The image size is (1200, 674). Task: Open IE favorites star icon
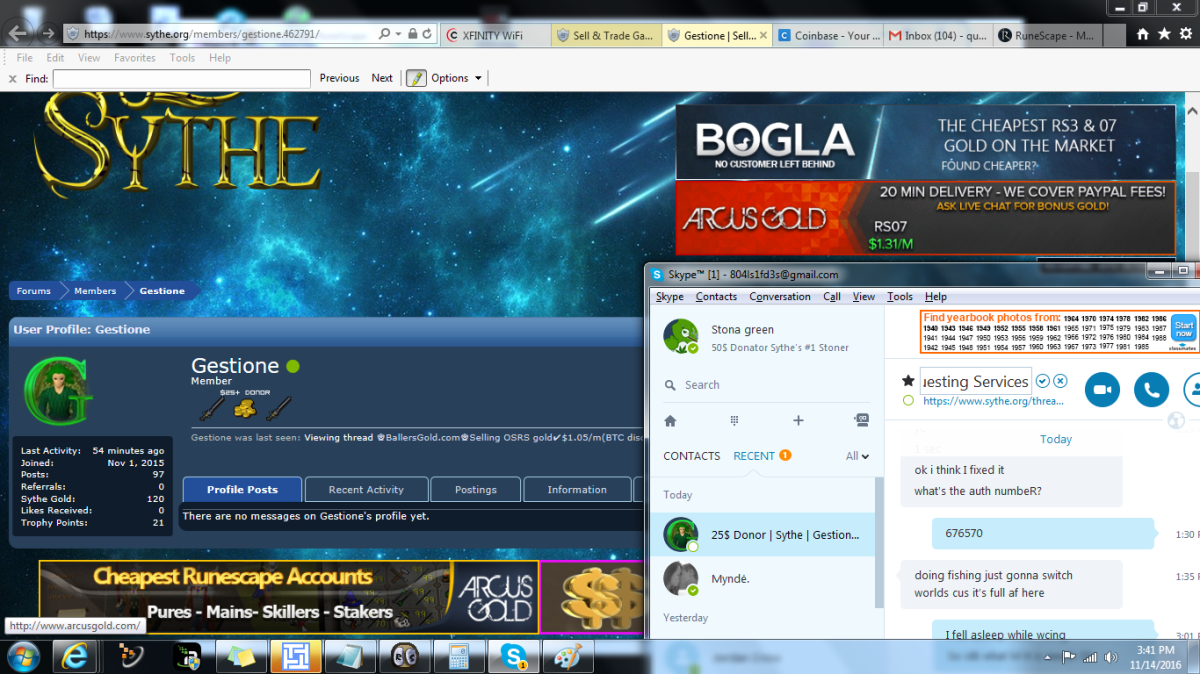(1163, 34)
